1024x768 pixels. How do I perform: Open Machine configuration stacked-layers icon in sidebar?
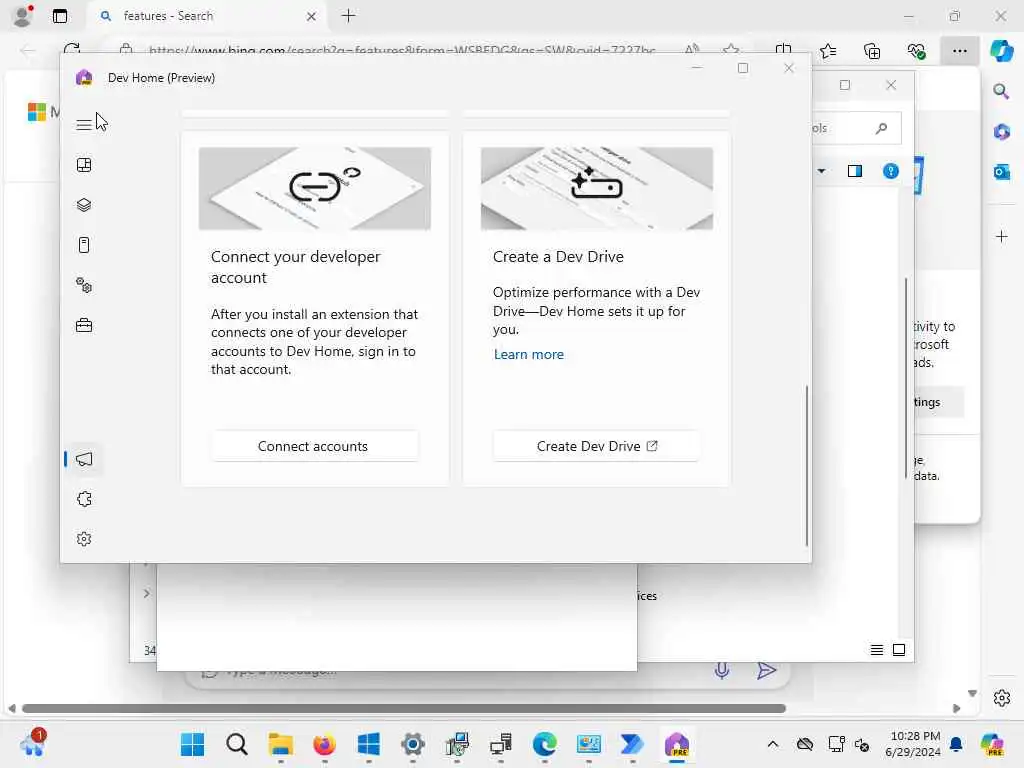(84, 205)
